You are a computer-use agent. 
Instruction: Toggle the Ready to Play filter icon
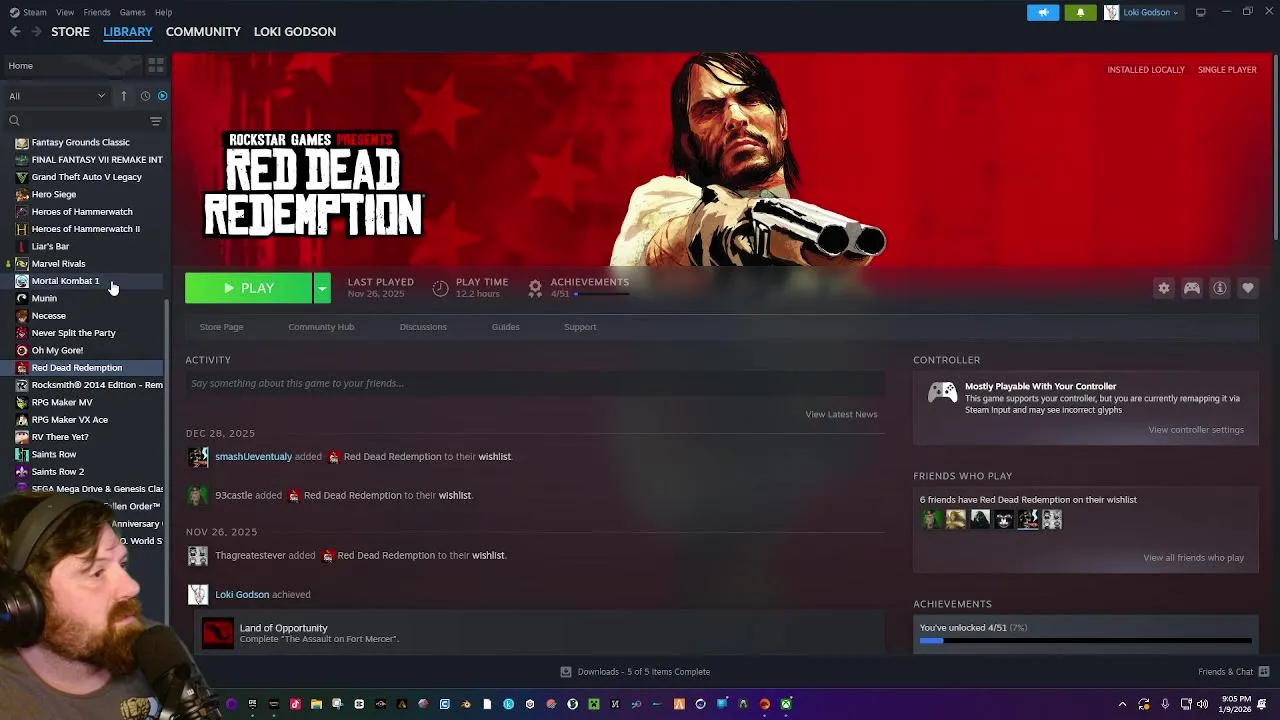pyautogui.click(x=162, y=96)
